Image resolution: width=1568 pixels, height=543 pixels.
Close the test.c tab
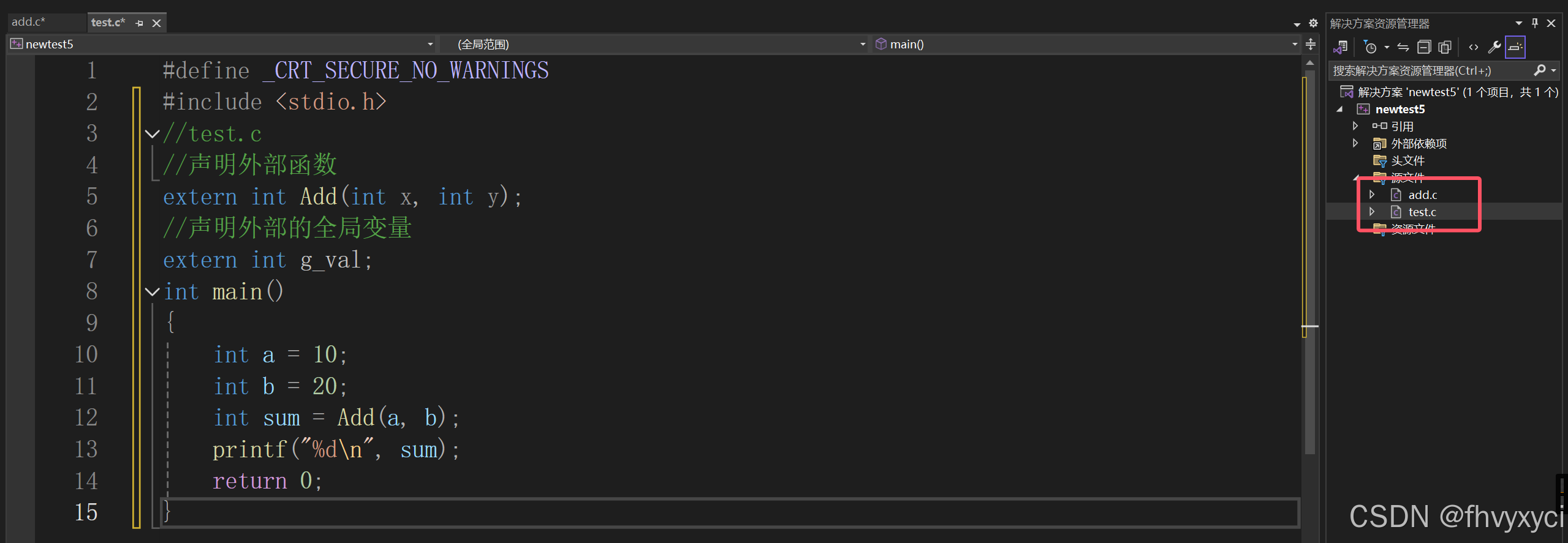point(157,23)
